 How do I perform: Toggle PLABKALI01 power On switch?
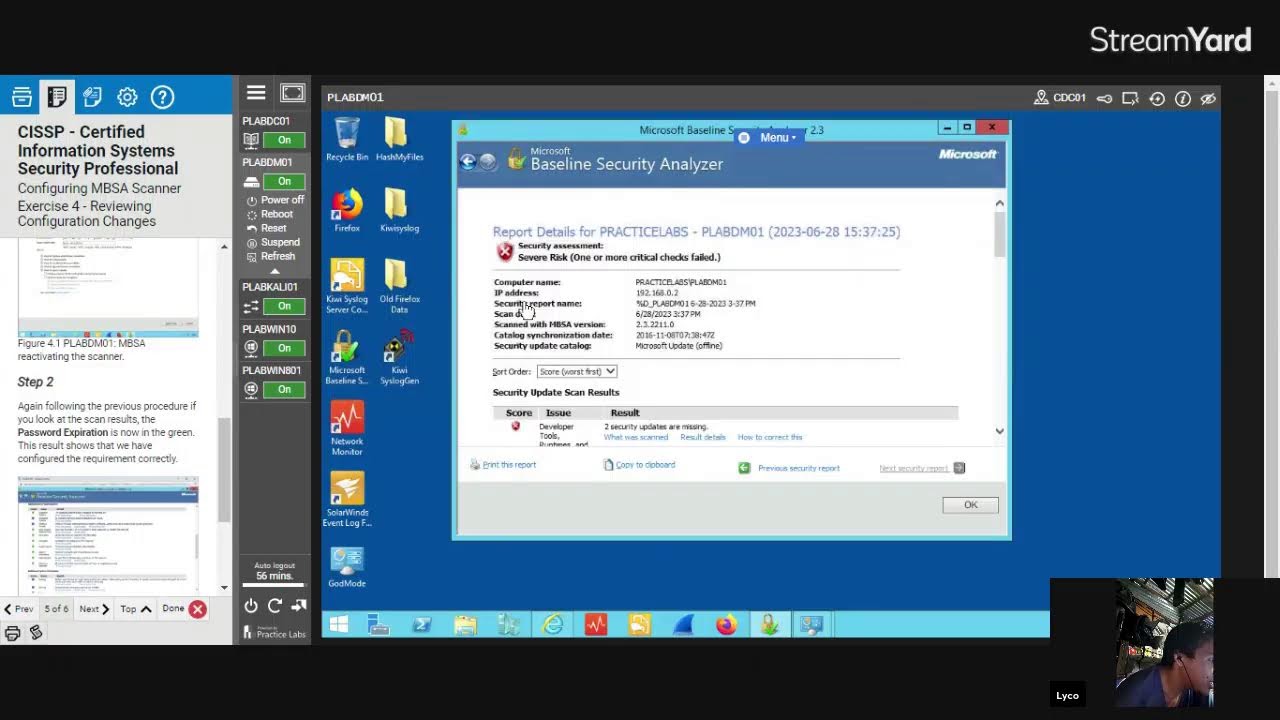285,306
